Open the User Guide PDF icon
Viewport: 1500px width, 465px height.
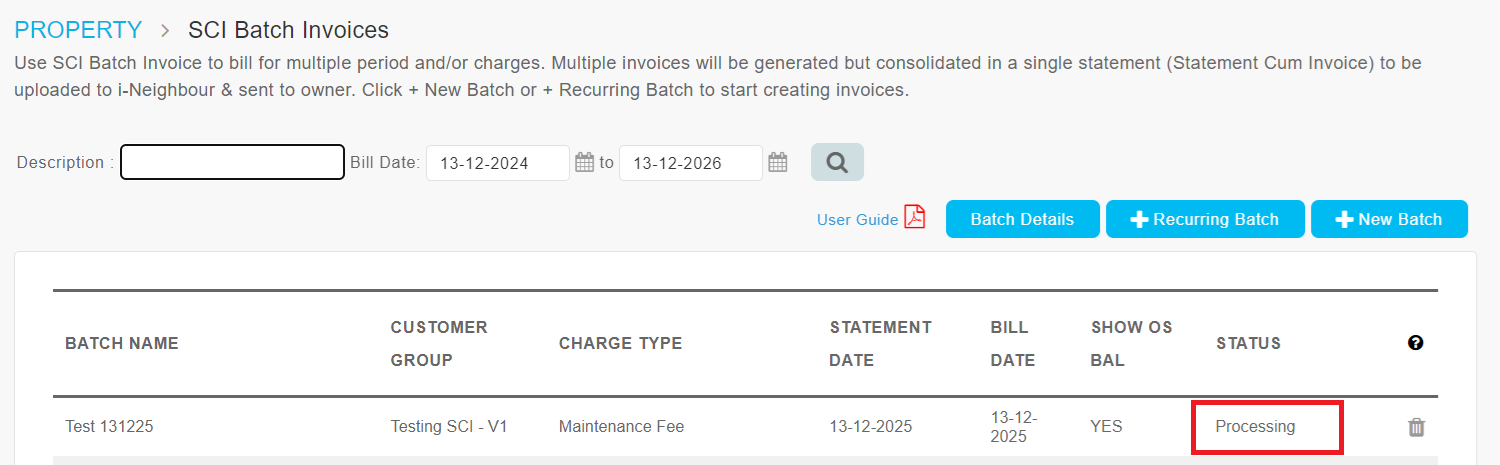915,218
